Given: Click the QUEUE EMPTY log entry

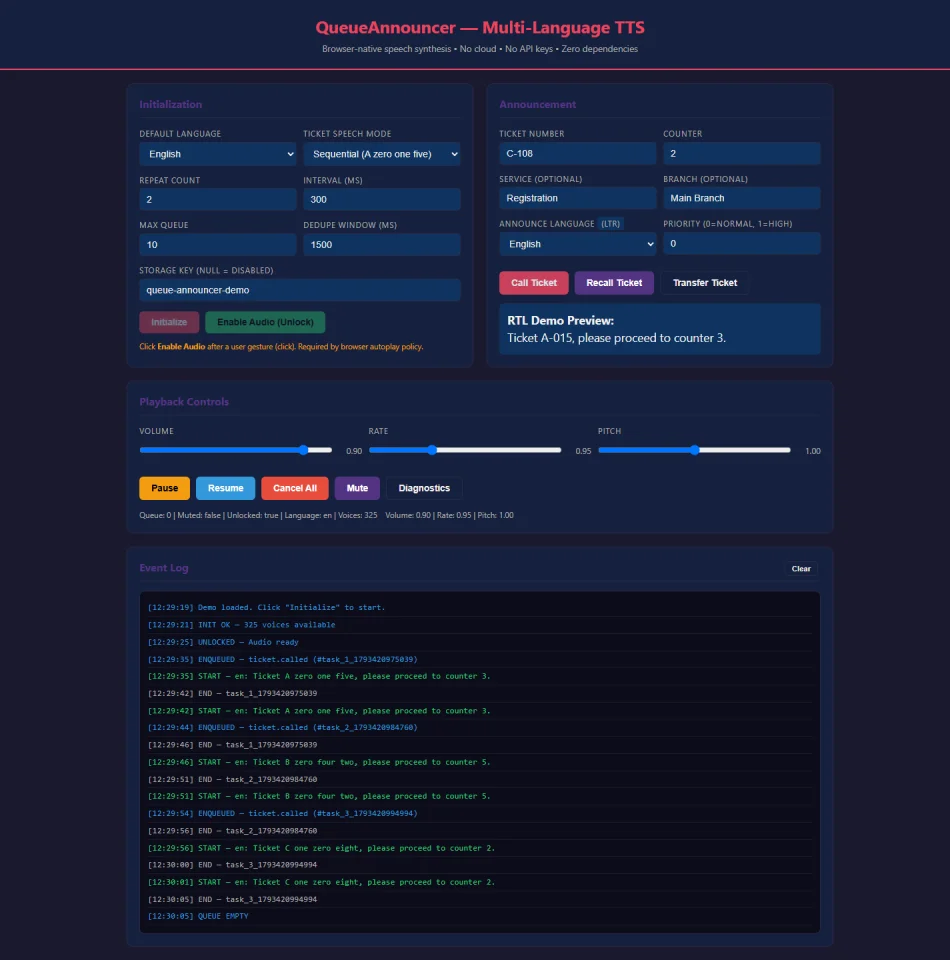Looking at the screenshot, I should 479,916.
